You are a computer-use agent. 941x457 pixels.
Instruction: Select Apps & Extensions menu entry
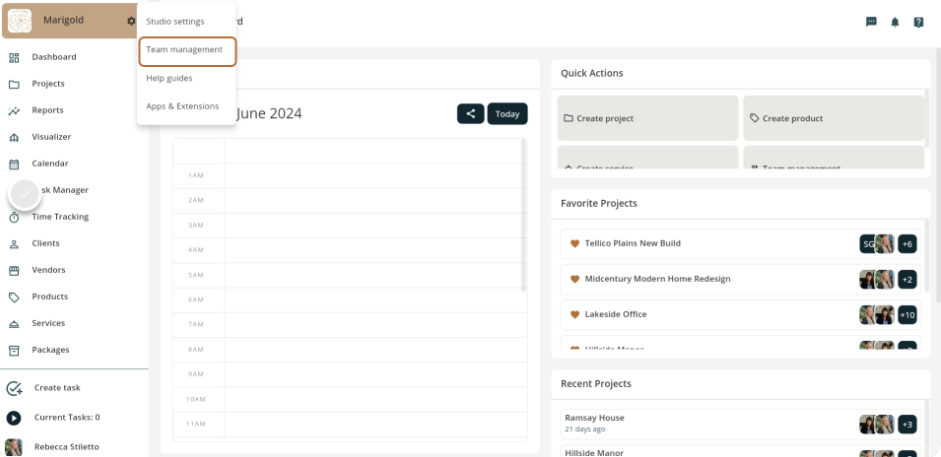tap(182, 106)
